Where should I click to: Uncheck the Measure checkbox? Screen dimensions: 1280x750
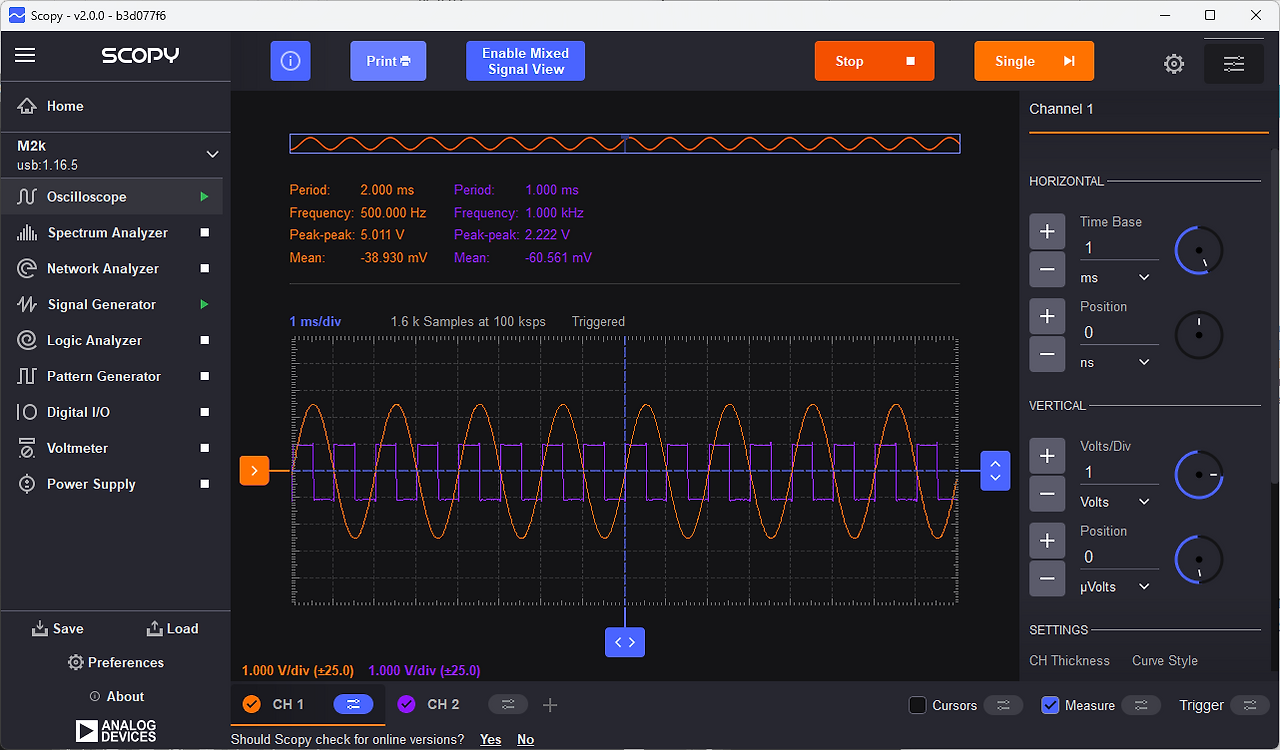[1050, 705]
